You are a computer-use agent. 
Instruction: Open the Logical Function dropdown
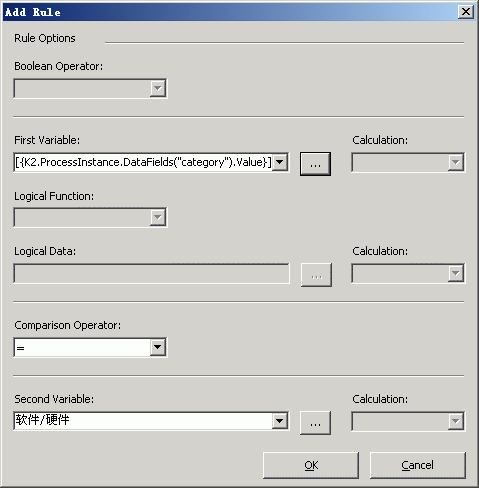tap(158, 218)
